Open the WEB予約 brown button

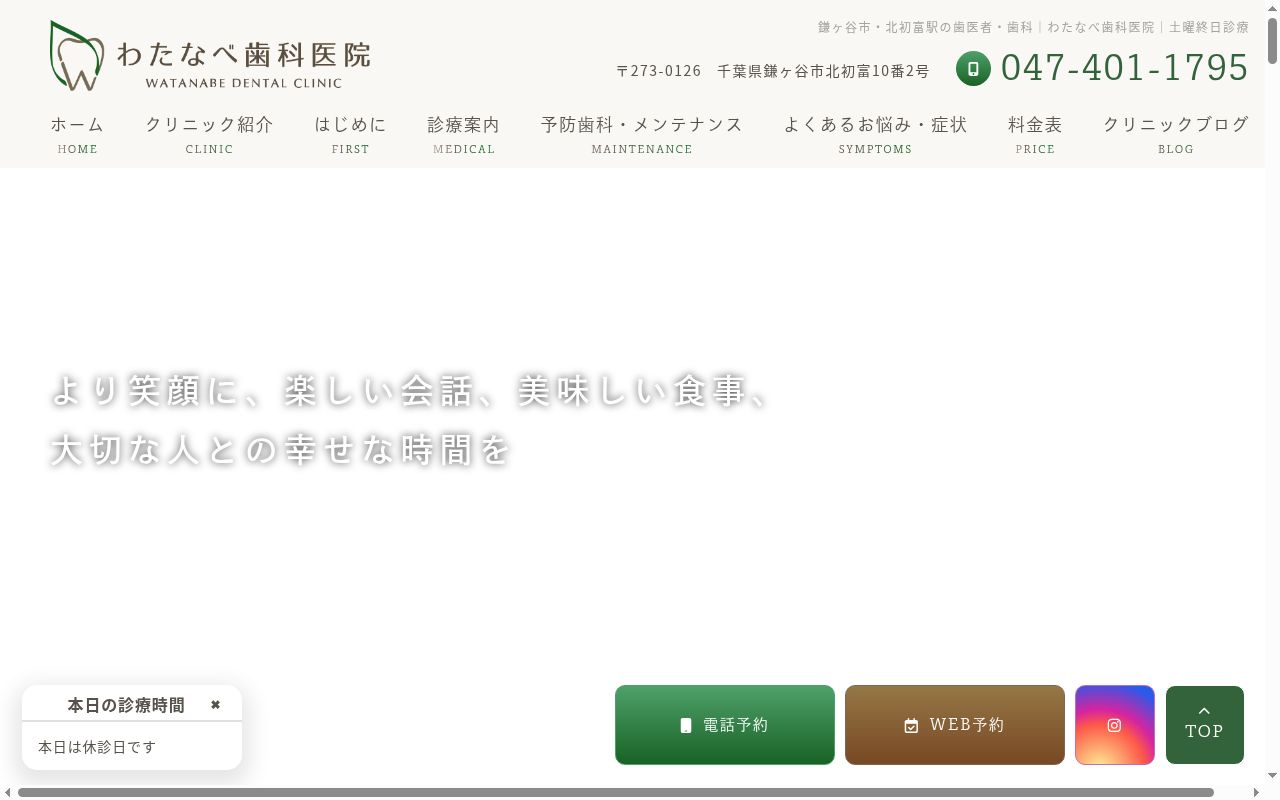pyautogui.click(x=955, y=725)
